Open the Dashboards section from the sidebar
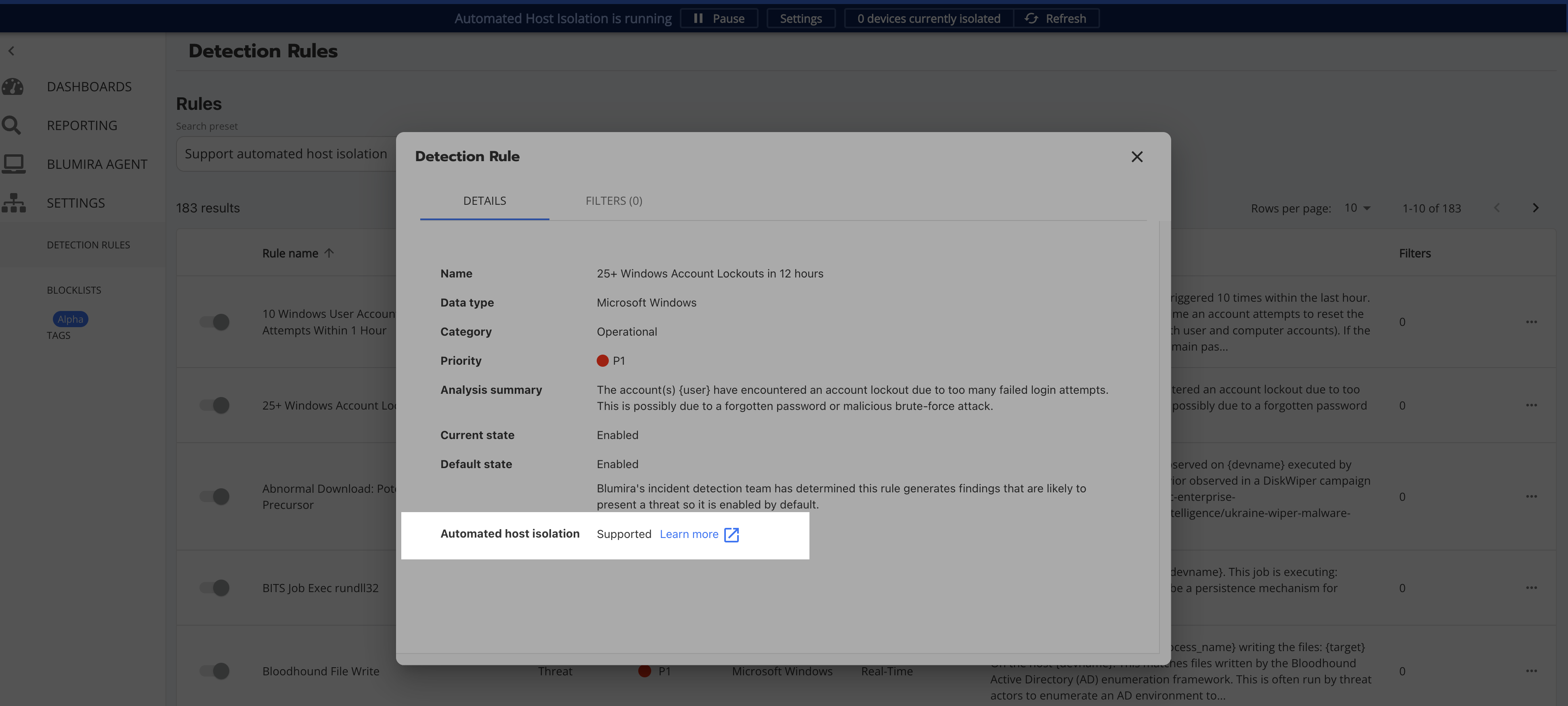 coord(89,86)
